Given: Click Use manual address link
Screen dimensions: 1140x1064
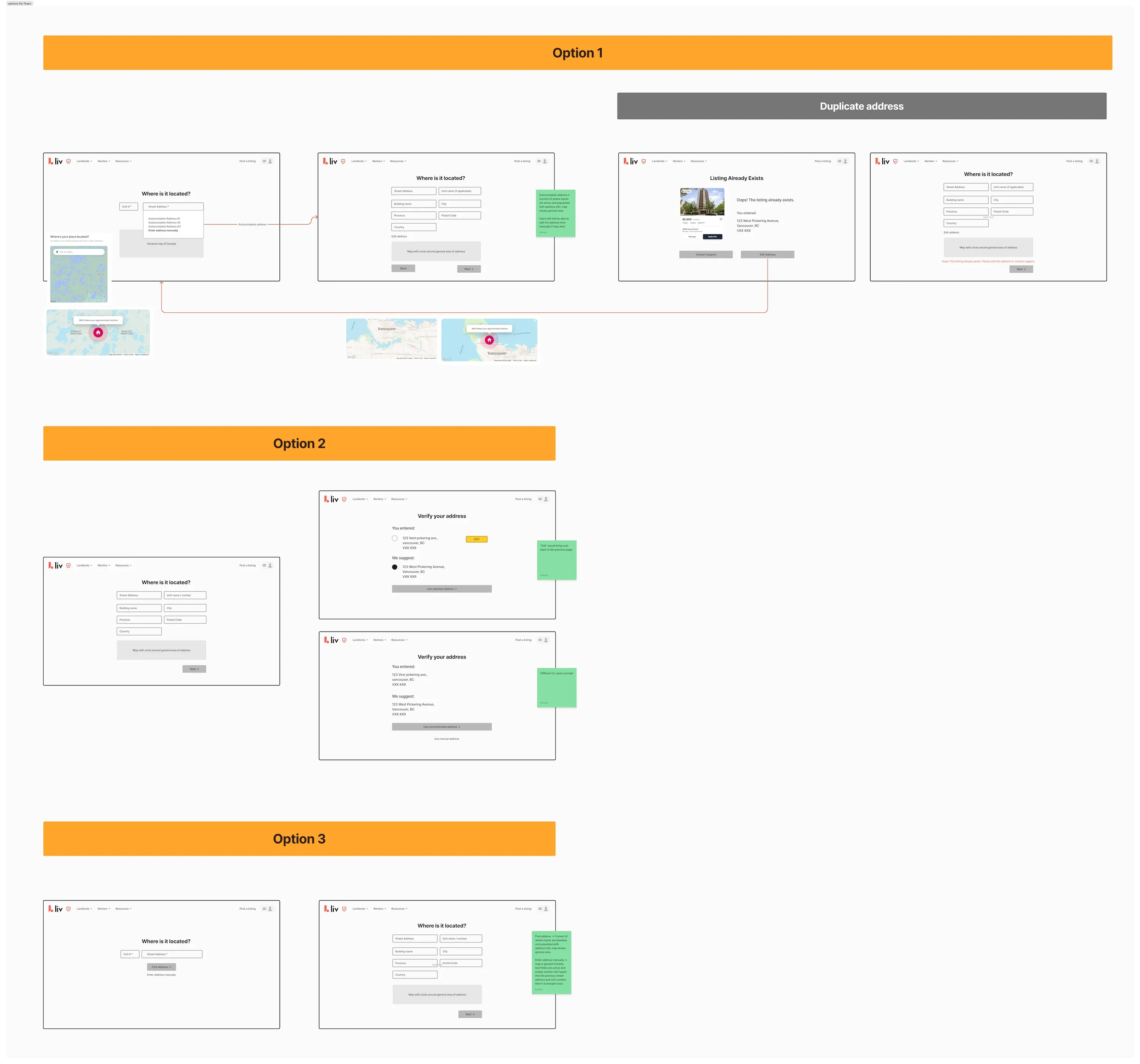Looking at the screenshot, I should click(446, 739).
